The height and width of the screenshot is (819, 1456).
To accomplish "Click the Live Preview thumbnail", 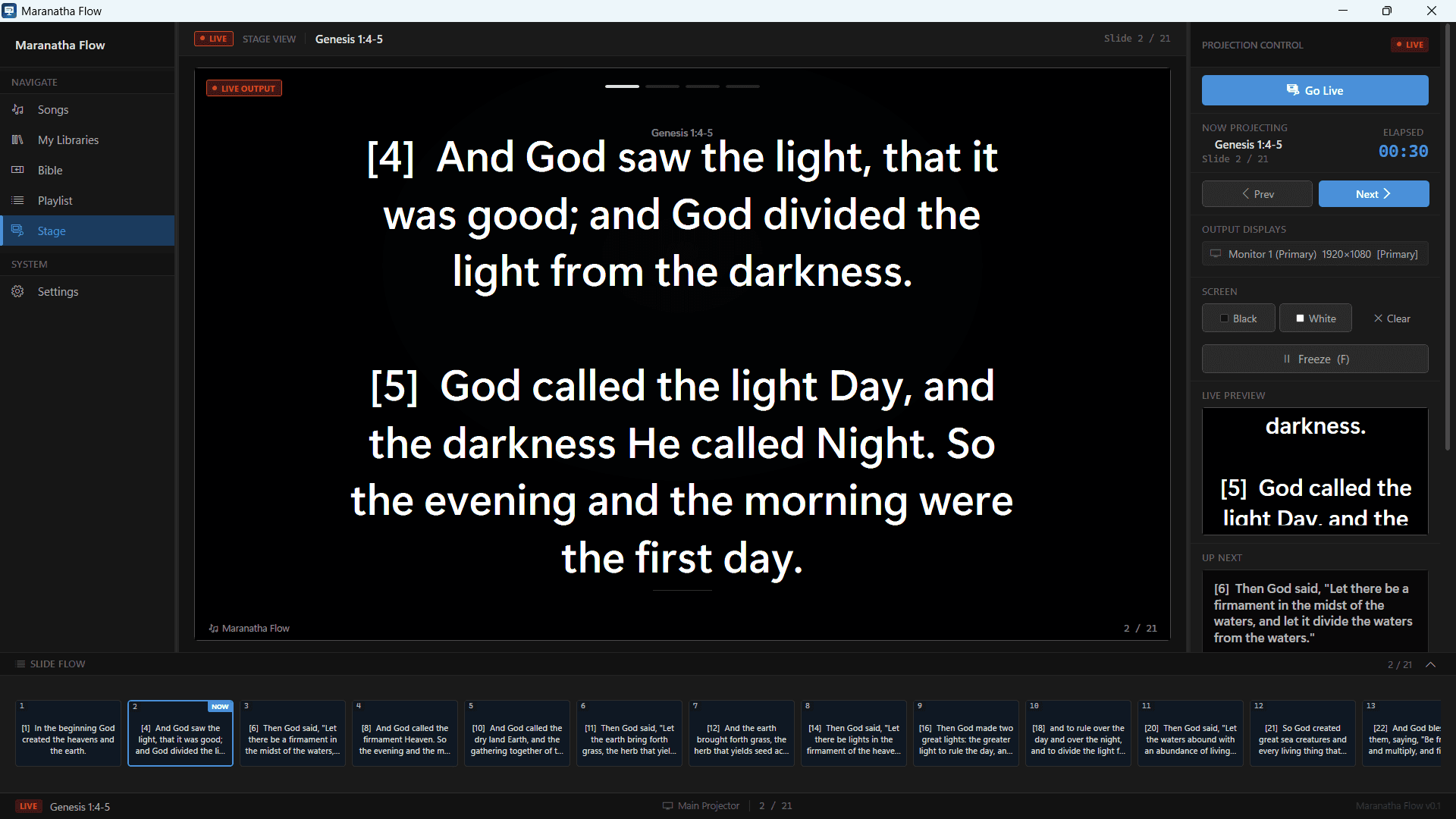I will (1315, 471).
